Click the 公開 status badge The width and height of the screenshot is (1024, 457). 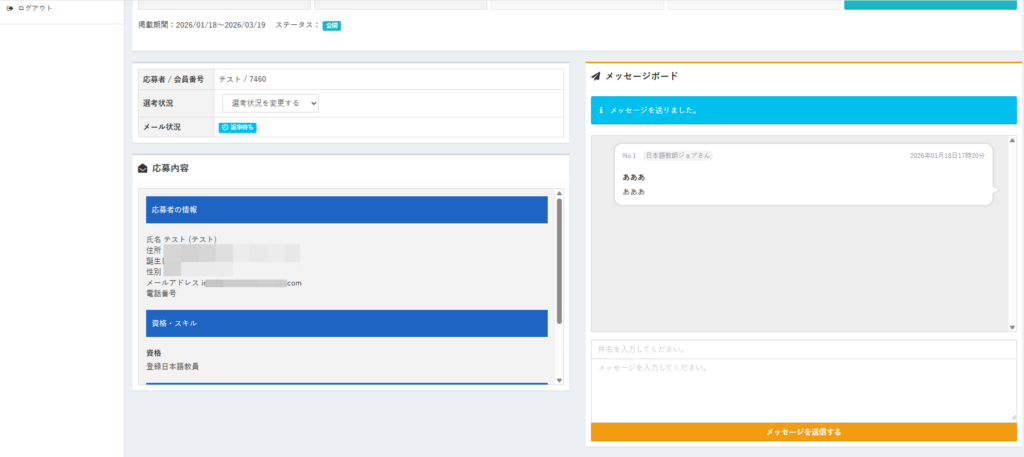click(x=331, y=26)
